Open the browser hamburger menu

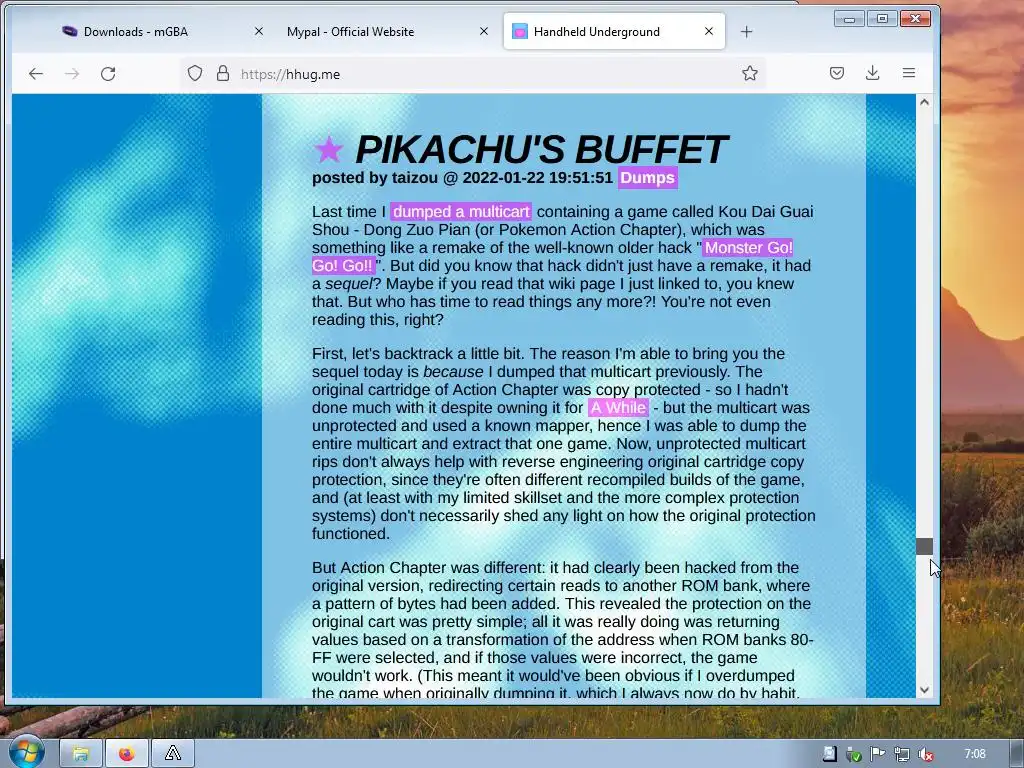(908, 73)
